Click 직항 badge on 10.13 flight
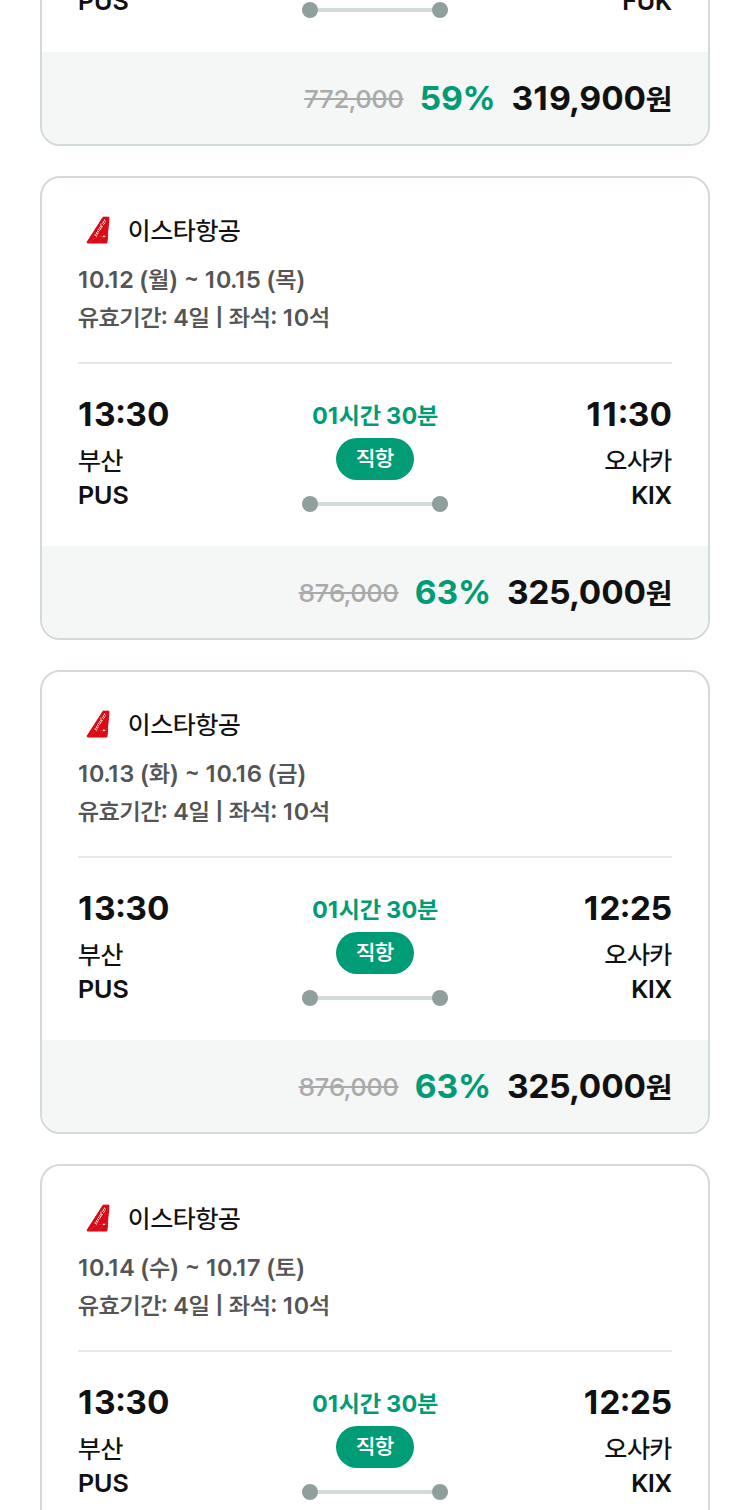Viewport: 750px width, 1510px height. click(x=375, y=953)
